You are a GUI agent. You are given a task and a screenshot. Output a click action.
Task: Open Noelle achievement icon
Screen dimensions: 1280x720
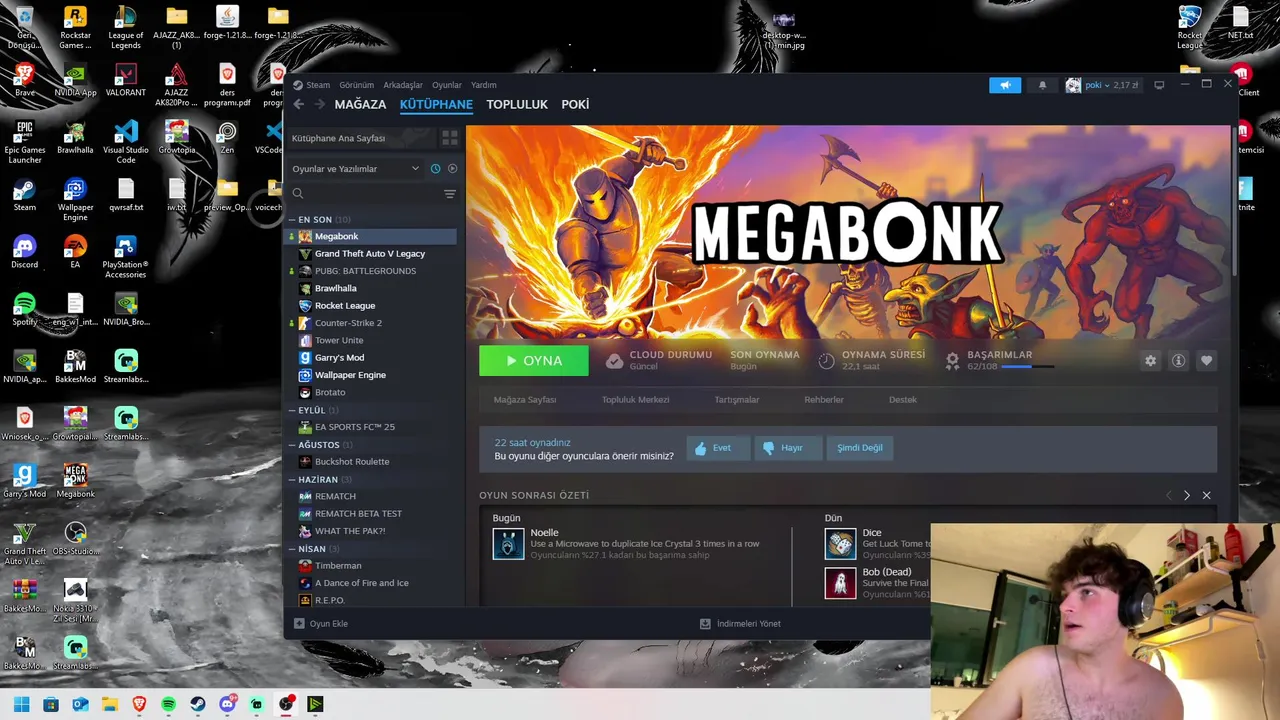coord(508,544)
